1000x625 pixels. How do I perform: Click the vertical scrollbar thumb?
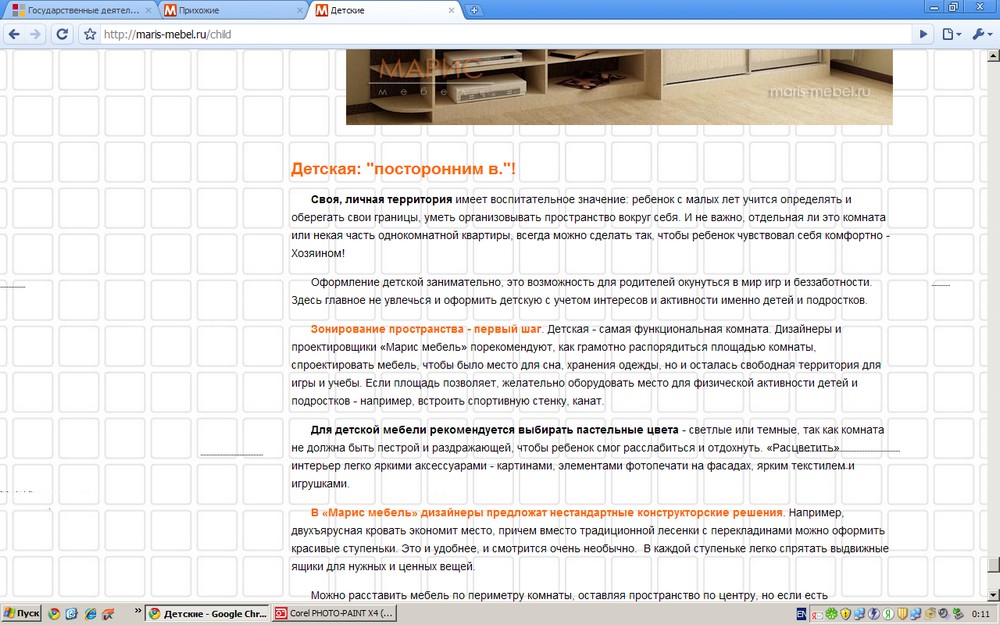[x=993, y=565]
